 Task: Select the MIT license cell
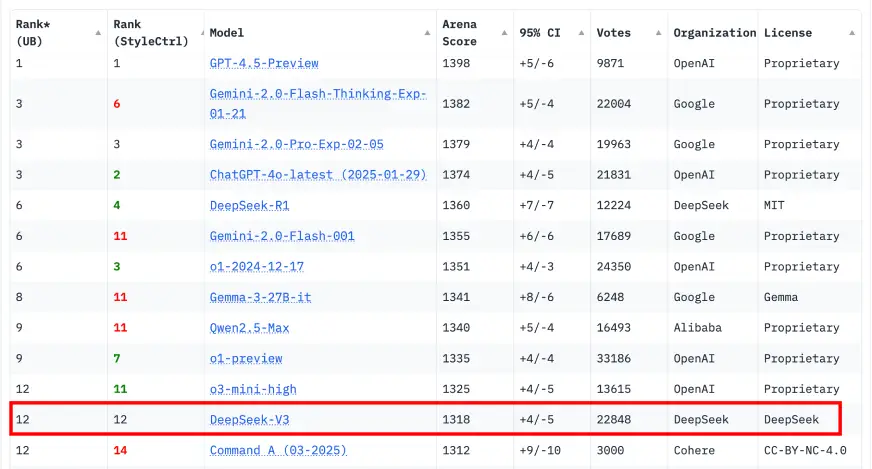click(774, 205)
